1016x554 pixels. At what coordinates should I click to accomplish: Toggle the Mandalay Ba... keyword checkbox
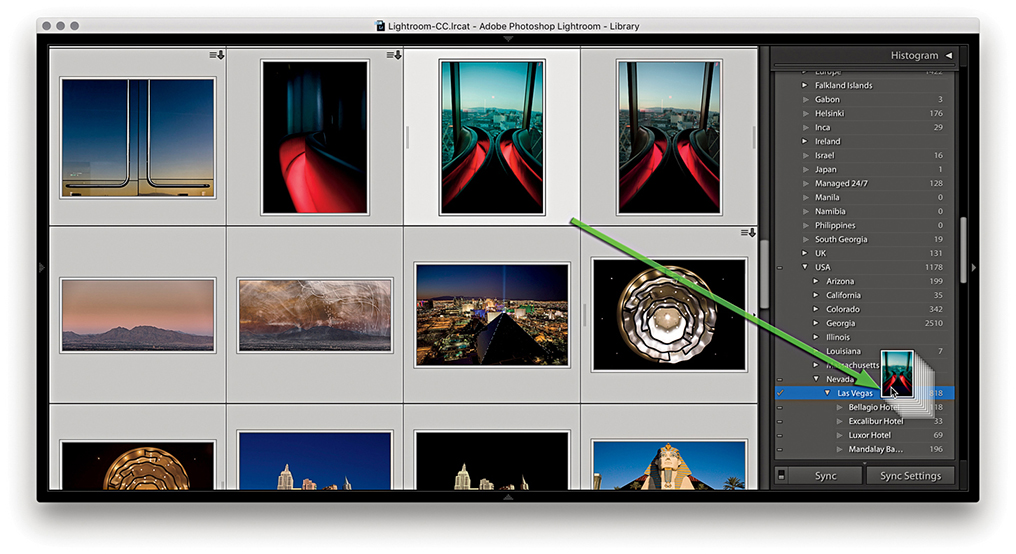(x=780, y=450)
